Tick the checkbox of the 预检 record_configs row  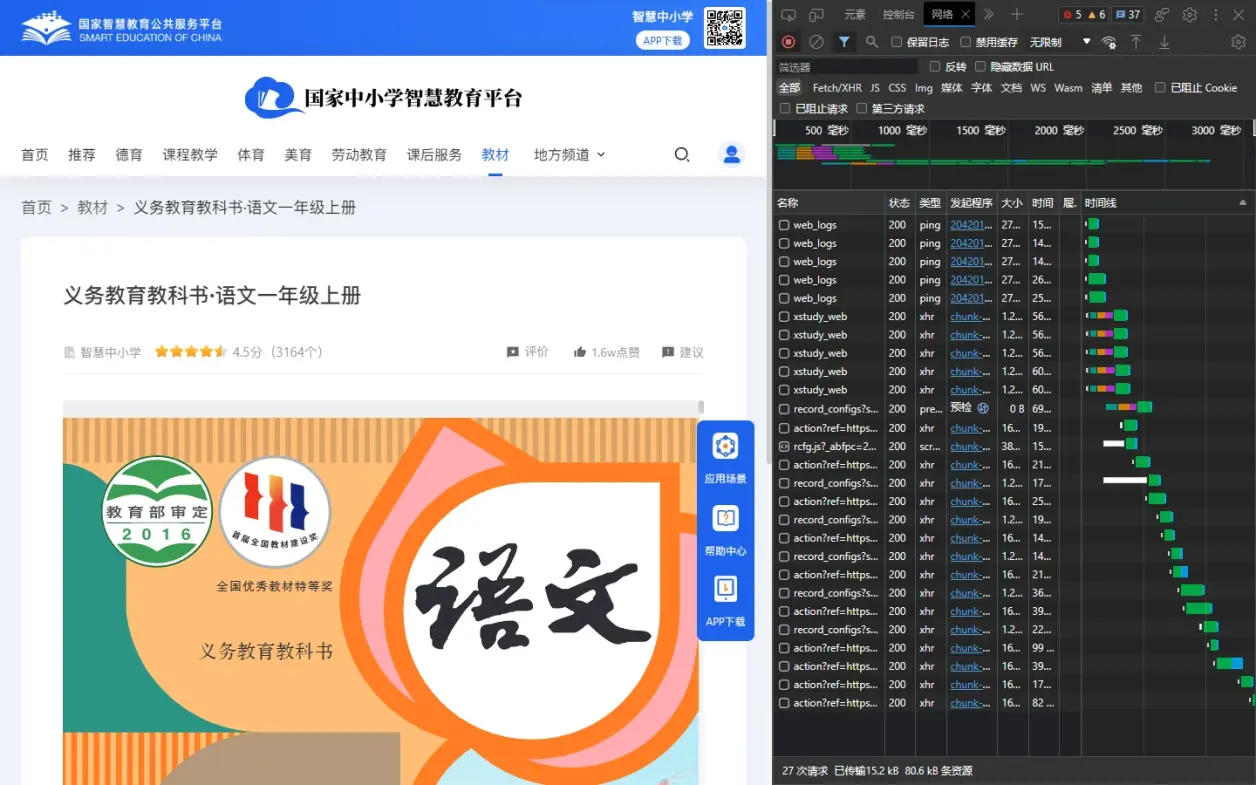pyautogui.click(x=785, y=409)
